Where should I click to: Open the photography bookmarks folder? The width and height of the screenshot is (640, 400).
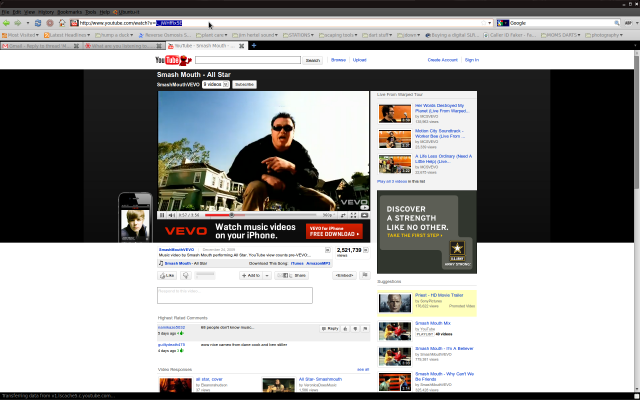tap(604, 35)
